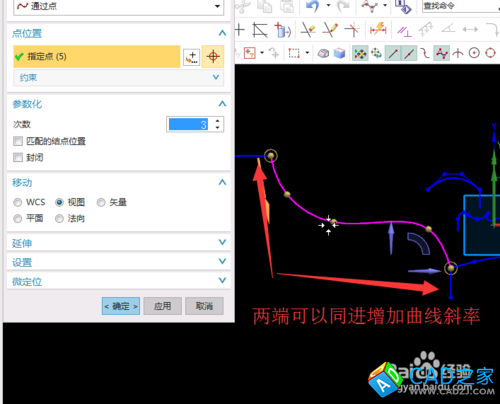Open the Point Dialog icon beside 指定点
This screenshot has height=404, width=500.
[x=192, y=57]
